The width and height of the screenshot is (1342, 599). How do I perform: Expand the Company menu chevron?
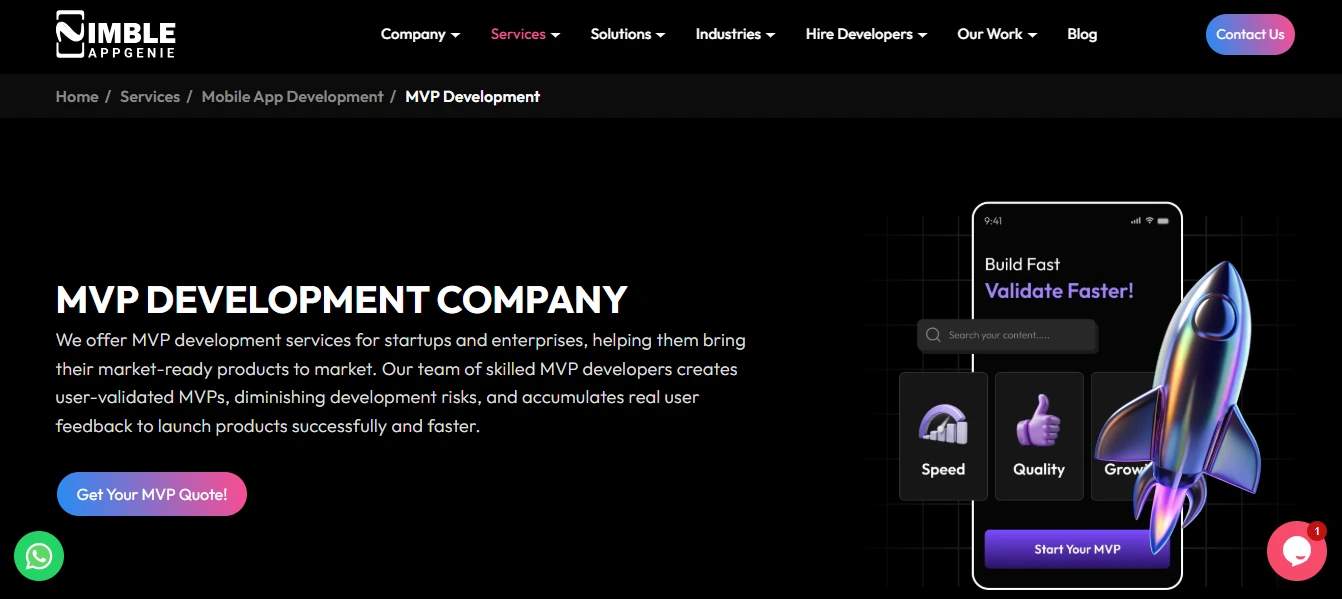pos(456,34)
